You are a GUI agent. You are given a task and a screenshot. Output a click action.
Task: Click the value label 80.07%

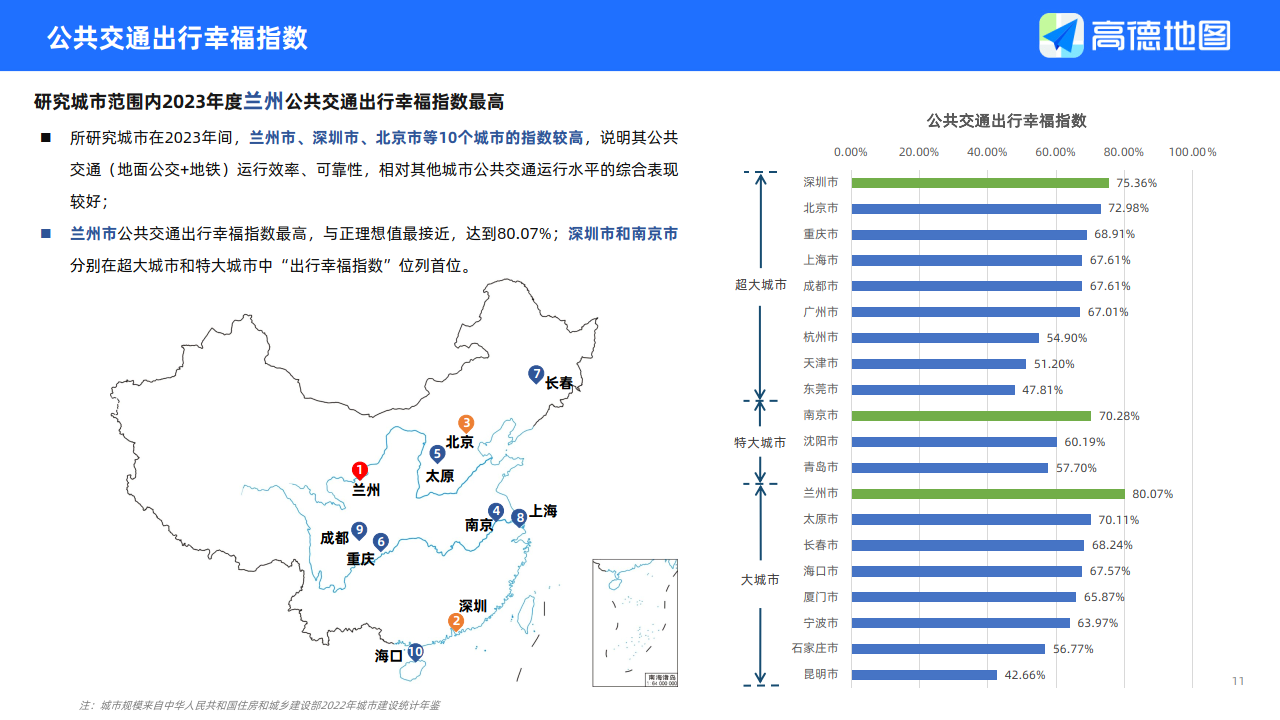click(x=1152, y=494)
